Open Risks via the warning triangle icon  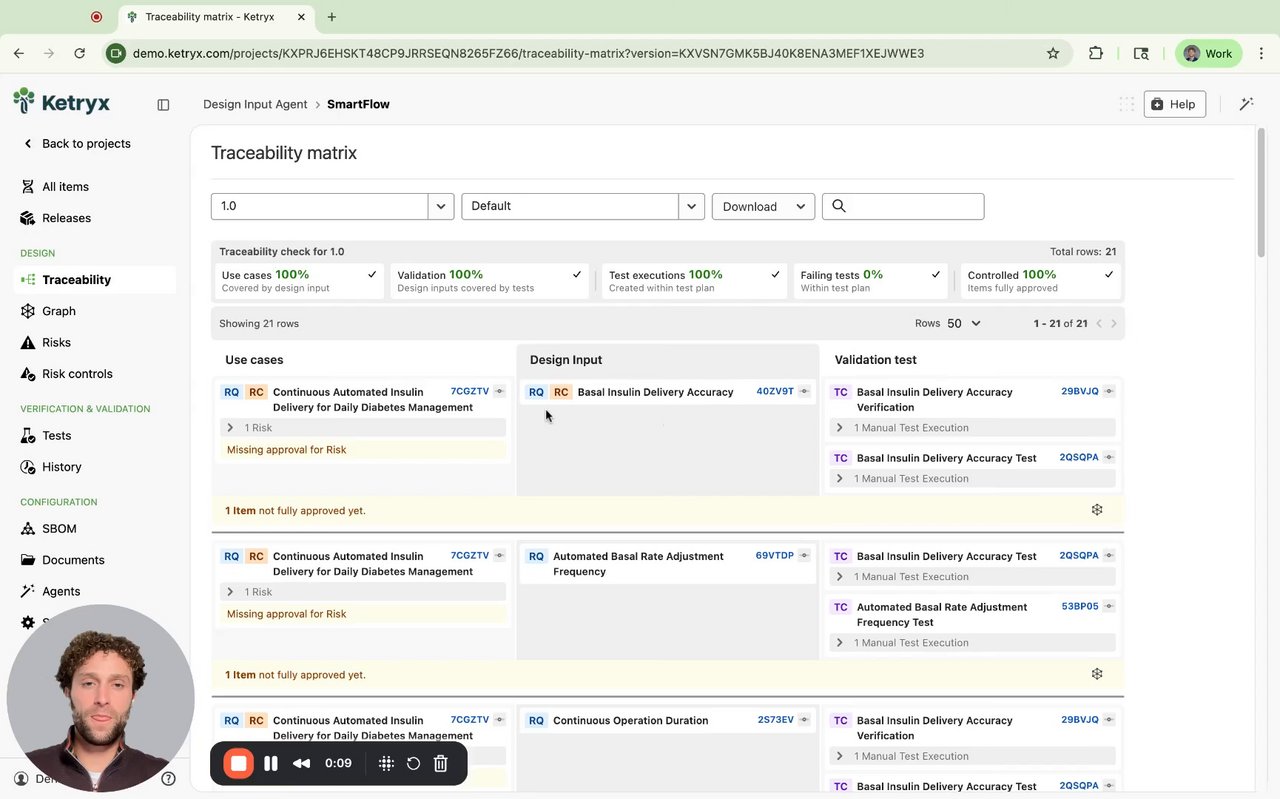coord(28,342)
